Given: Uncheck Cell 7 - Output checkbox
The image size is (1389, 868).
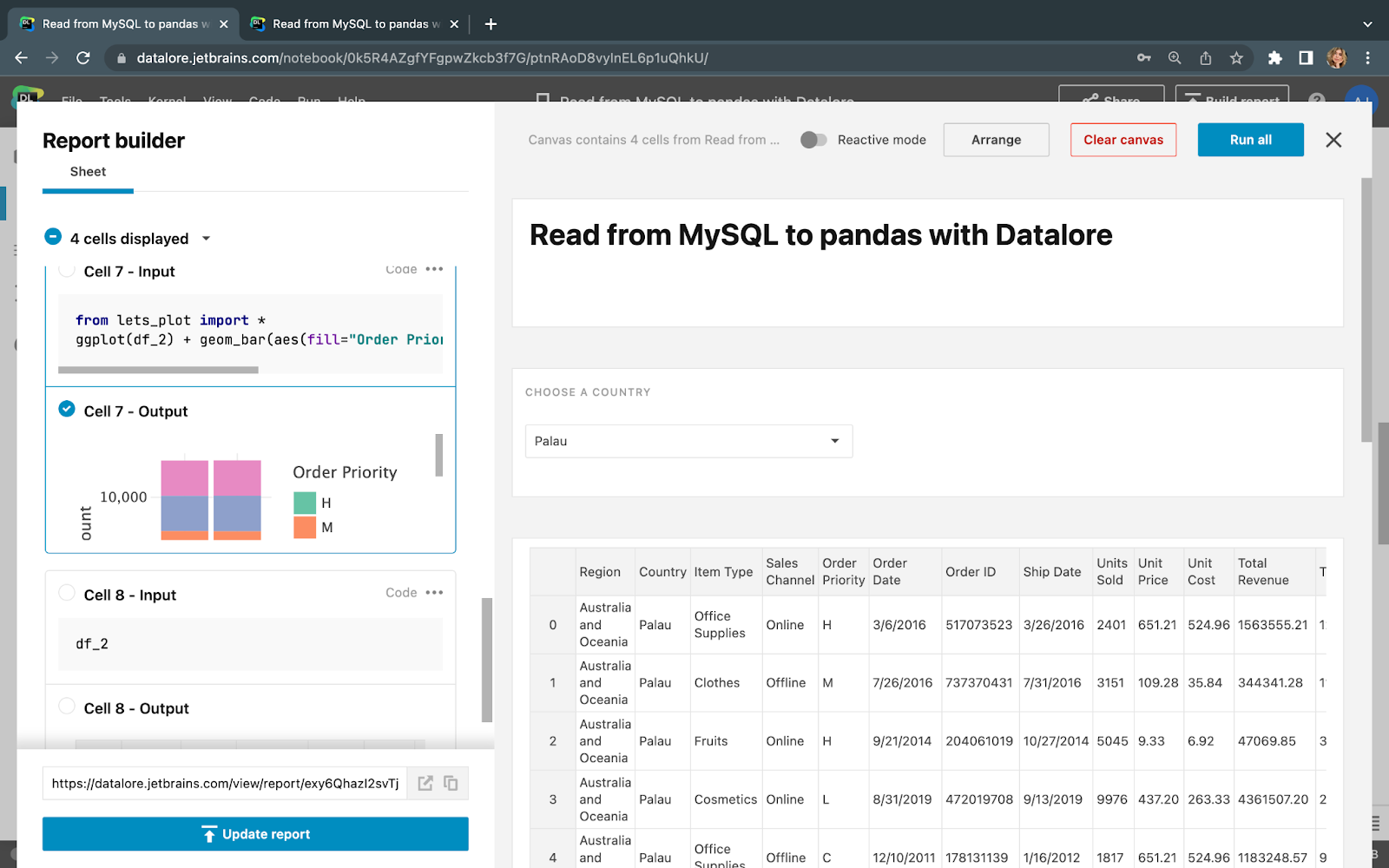Looking at the screenshot, I should [67, 409].
